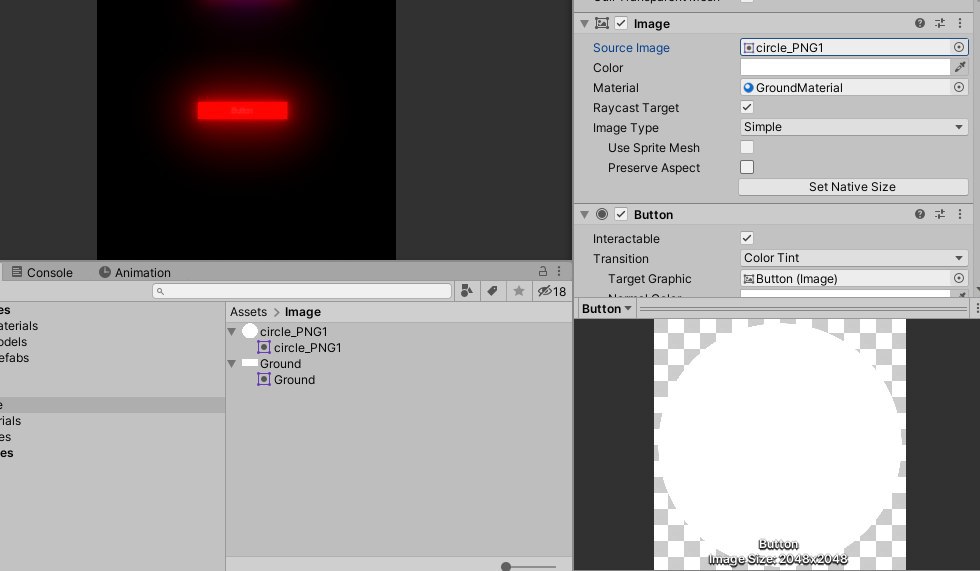
Task: Click Search by Label tag icon
Action: tap(492, 290)
